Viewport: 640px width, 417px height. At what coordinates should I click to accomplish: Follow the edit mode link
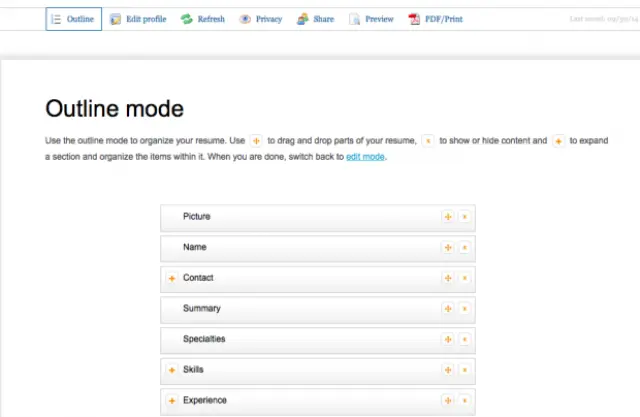click(x=365, y=157)
